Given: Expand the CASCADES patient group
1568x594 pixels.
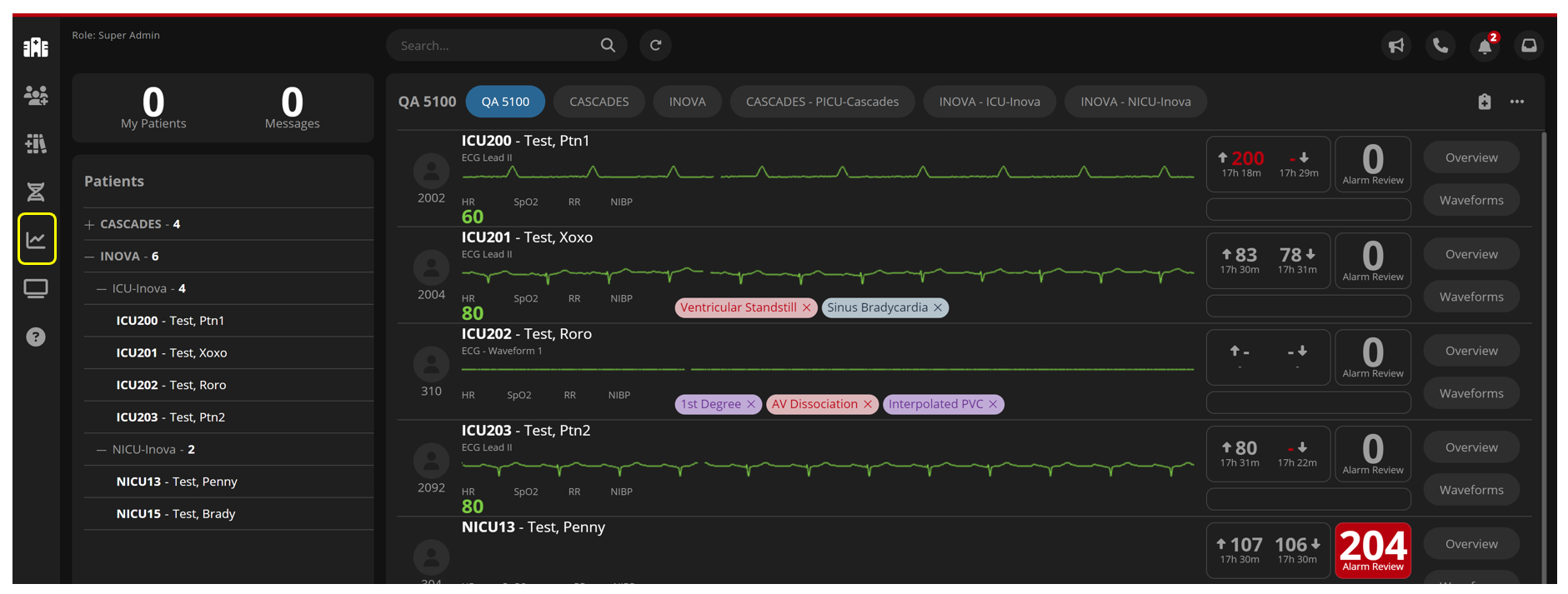Looking at the screenshot, I should (89, 225).
